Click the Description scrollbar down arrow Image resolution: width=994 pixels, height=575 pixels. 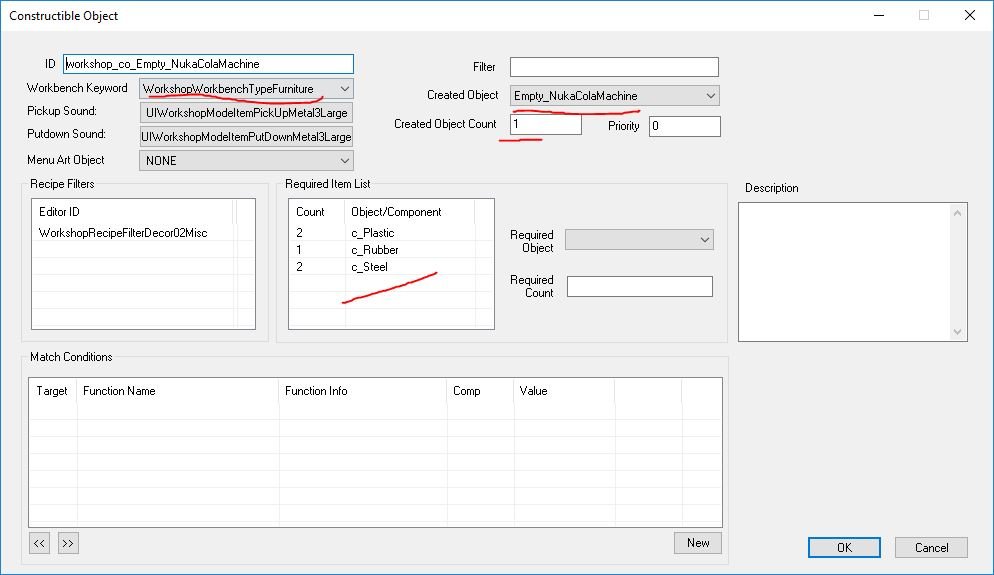[x=957, y=332]
